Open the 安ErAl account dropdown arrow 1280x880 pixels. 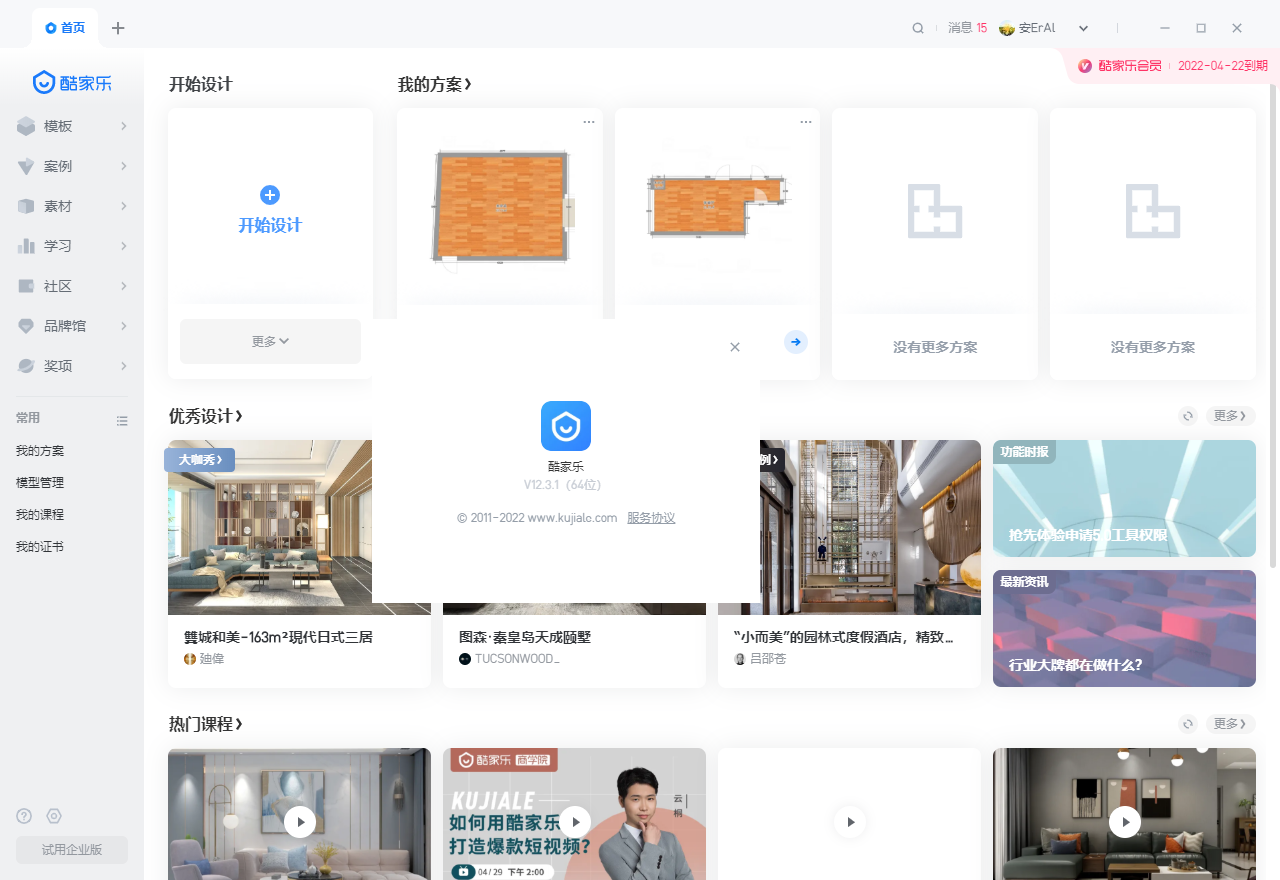coord(1083,28)
